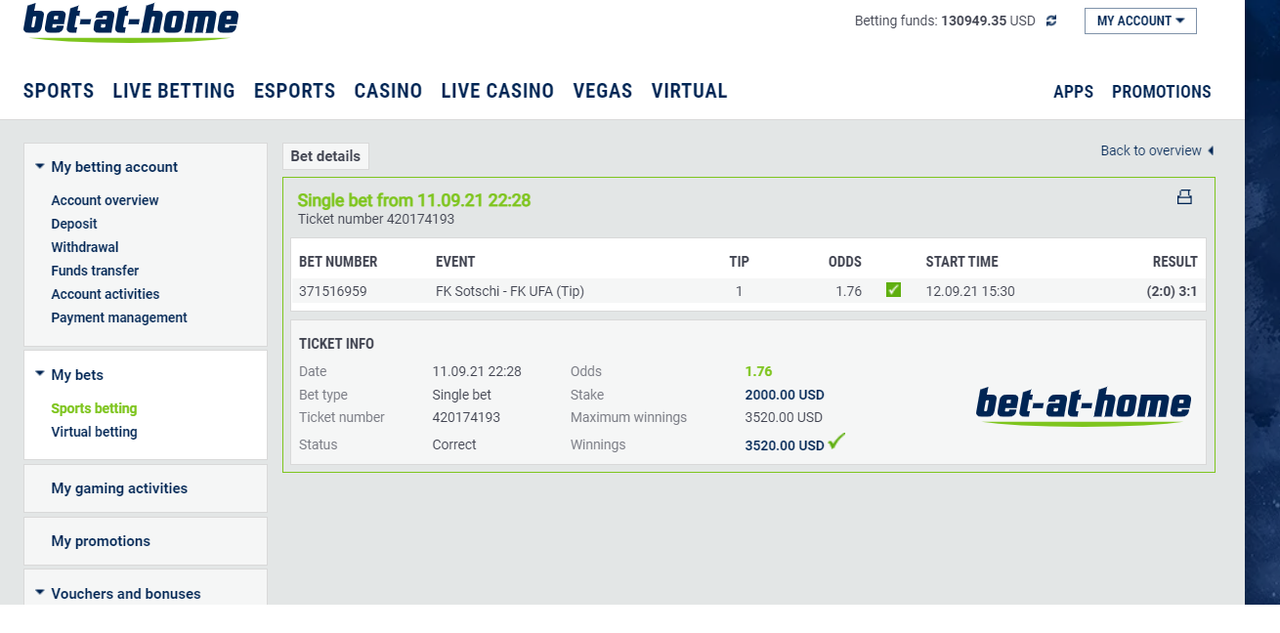Image resolution: width=1280 pixels, height=633 pixels.
Task: Click maximum winnings value 3520.00 USD
Action: [x=784, y=417]
